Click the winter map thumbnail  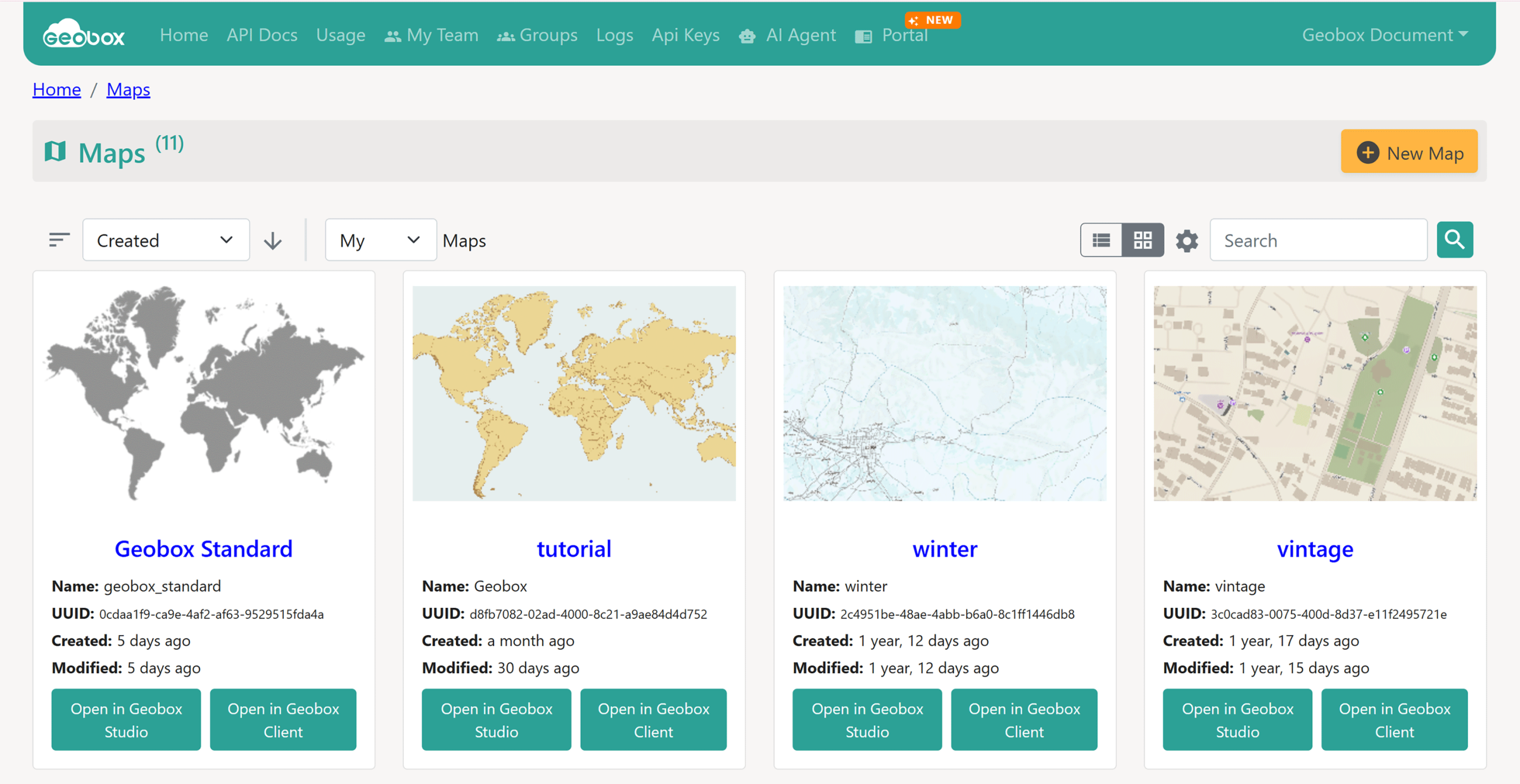(x=945, y=393)
